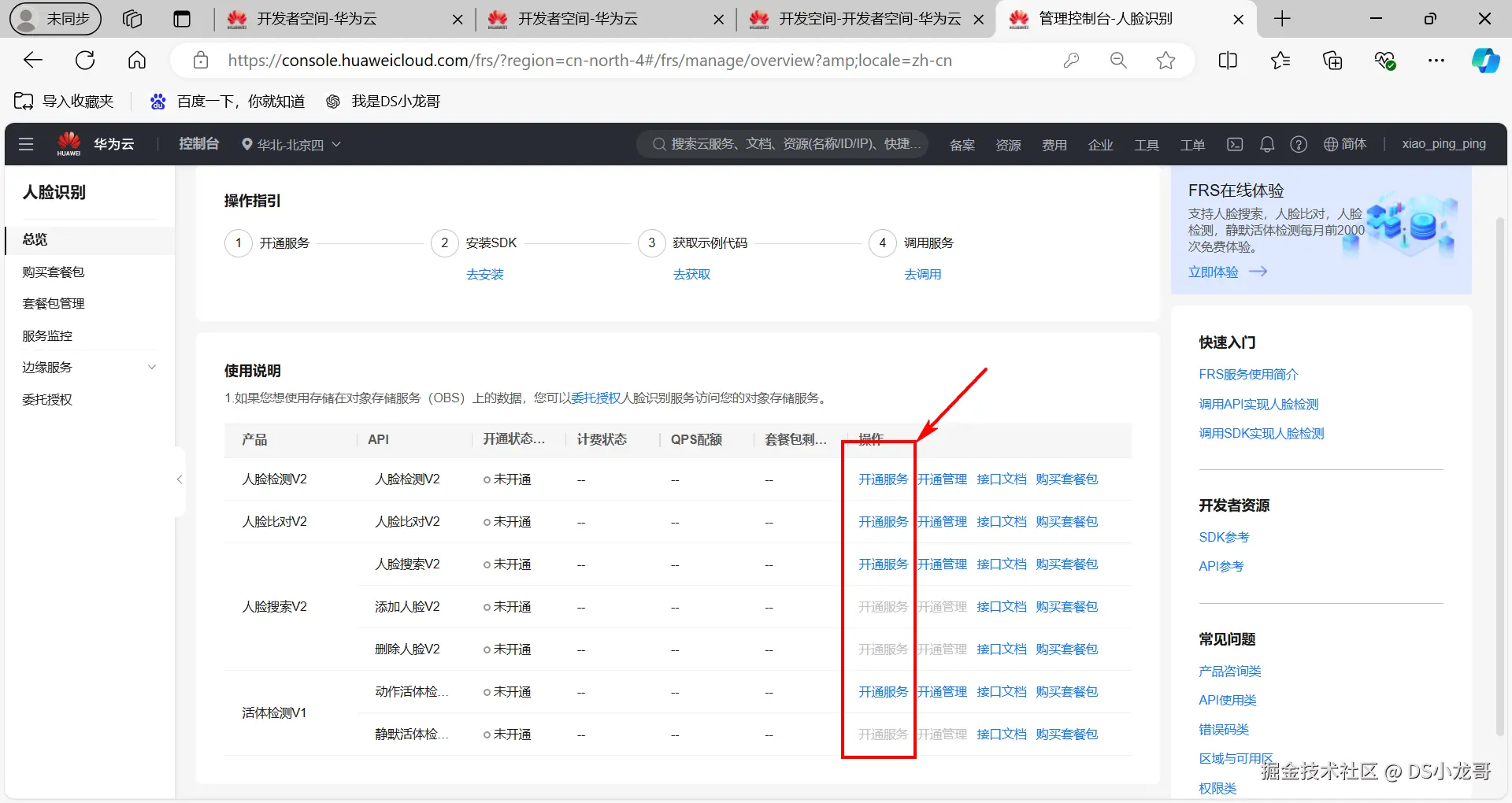Open 接口文档 for 人脸比对V2
Screen dimensions: 1512x803
1001,521
